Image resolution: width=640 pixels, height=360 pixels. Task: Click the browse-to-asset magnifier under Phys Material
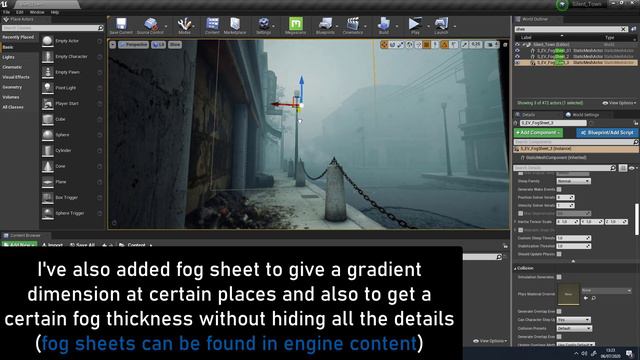point(593,298)
